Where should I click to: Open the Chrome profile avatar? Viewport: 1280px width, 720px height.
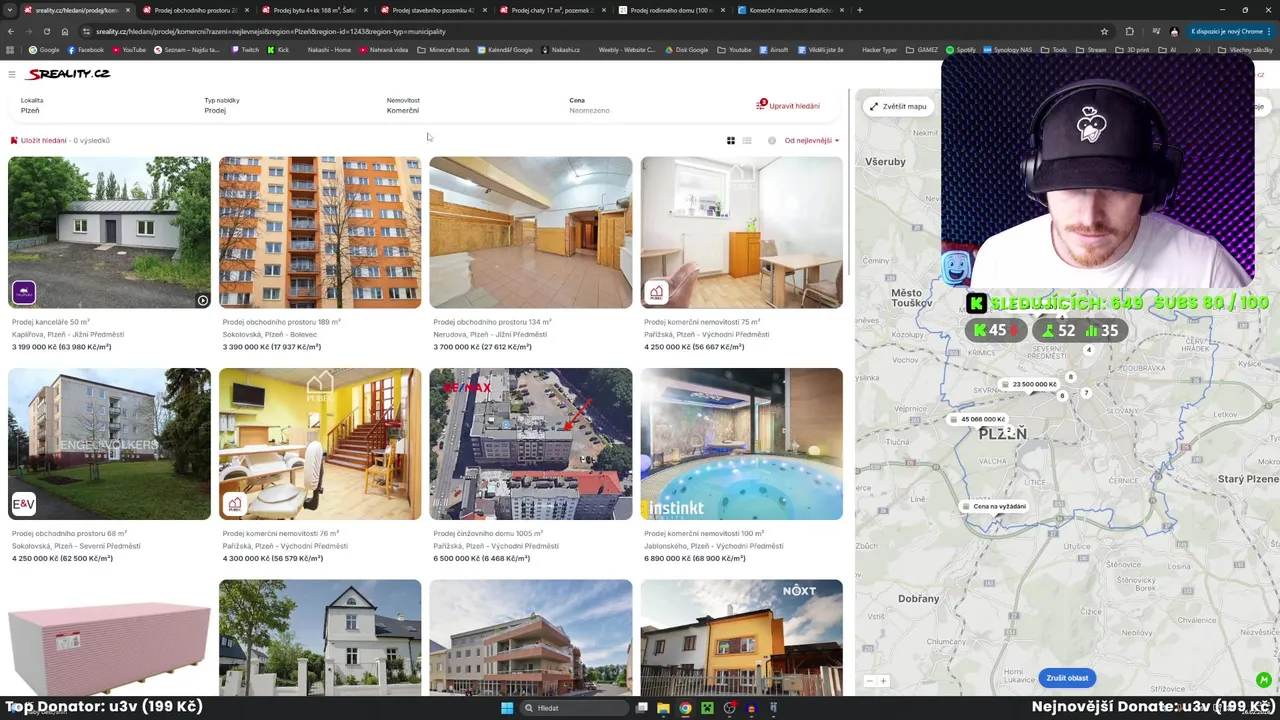click(1174, 31)
